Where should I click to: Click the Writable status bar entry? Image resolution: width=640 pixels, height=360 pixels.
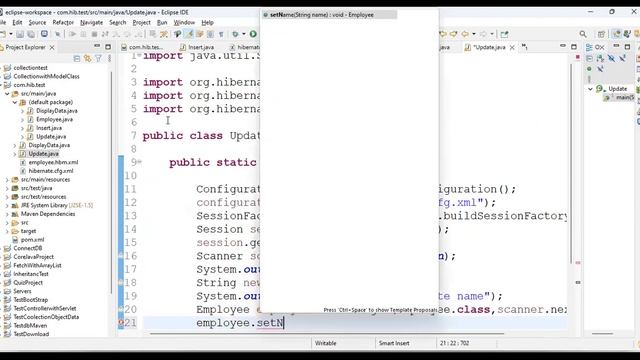[x=326, y=343]
